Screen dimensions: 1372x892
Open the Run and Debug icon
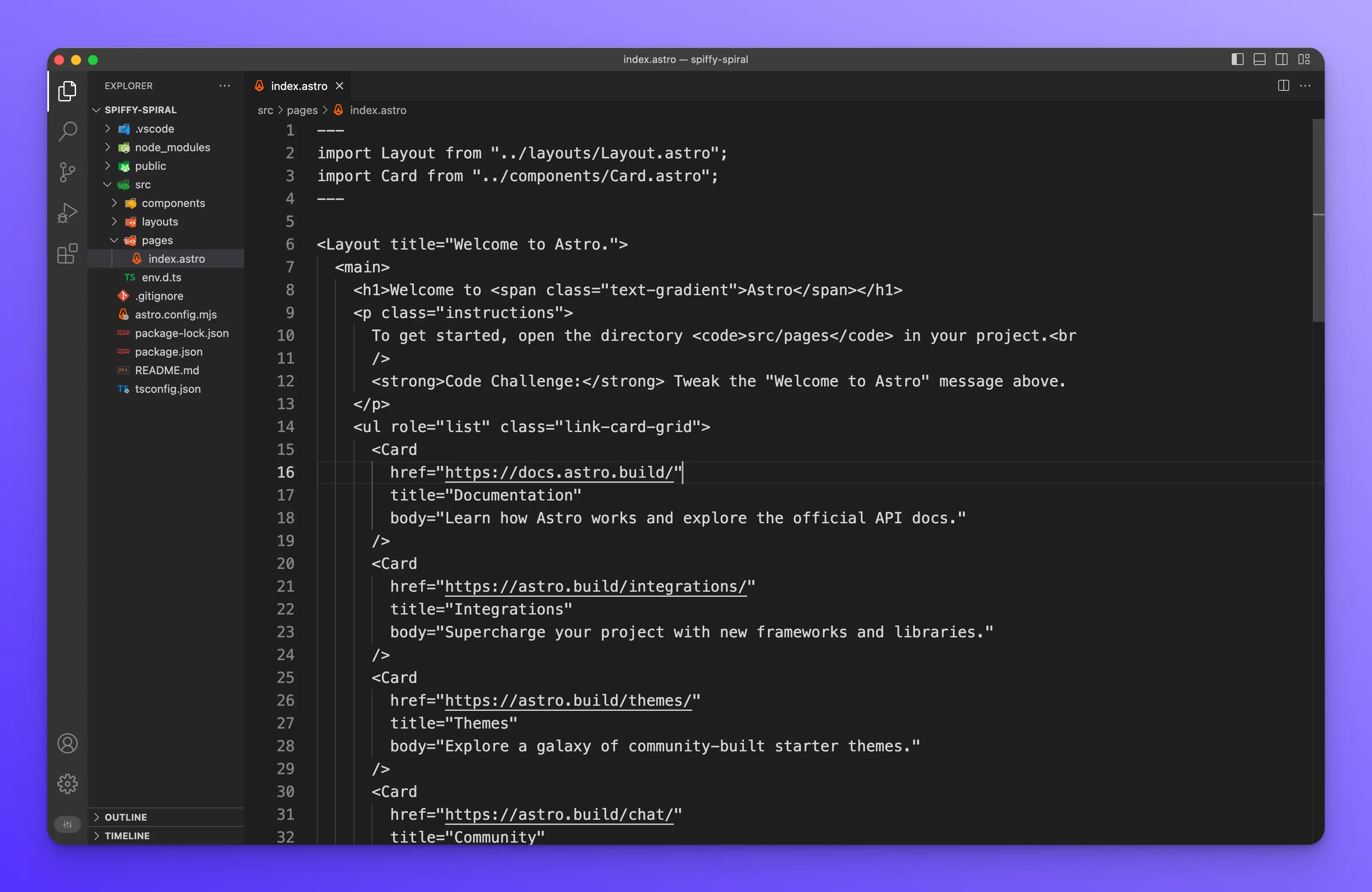[x=68, y=212]
